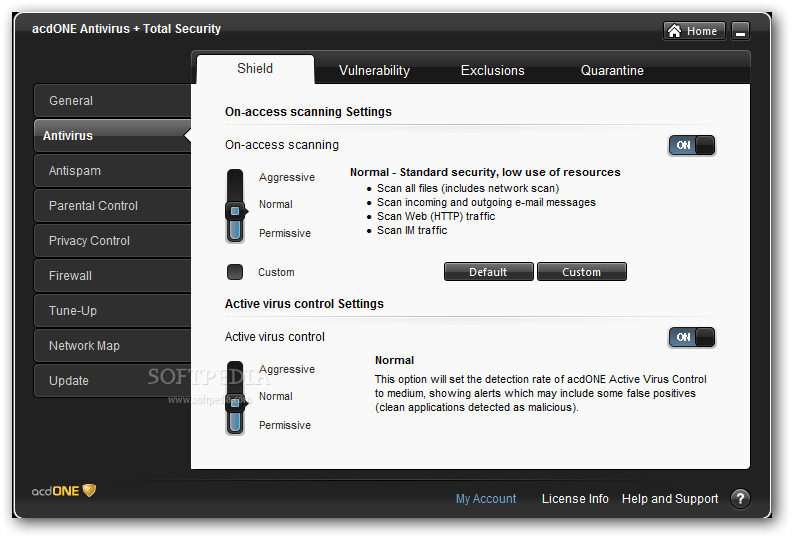This screenshot has width=792, height=538.
Task: Click 'Scan incoming and outgoing e-mail messages'
Action: click(x=486, y=203)
